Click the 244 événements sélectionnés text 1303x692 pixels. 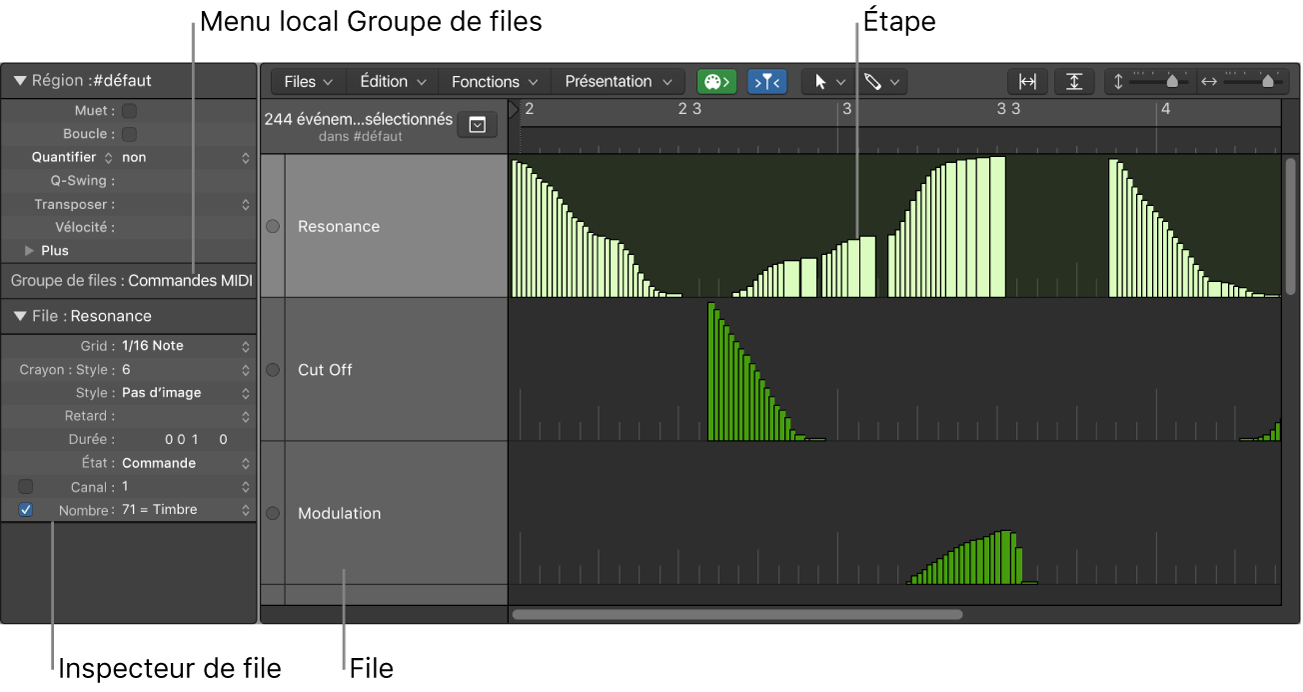(x=358, y=119)
